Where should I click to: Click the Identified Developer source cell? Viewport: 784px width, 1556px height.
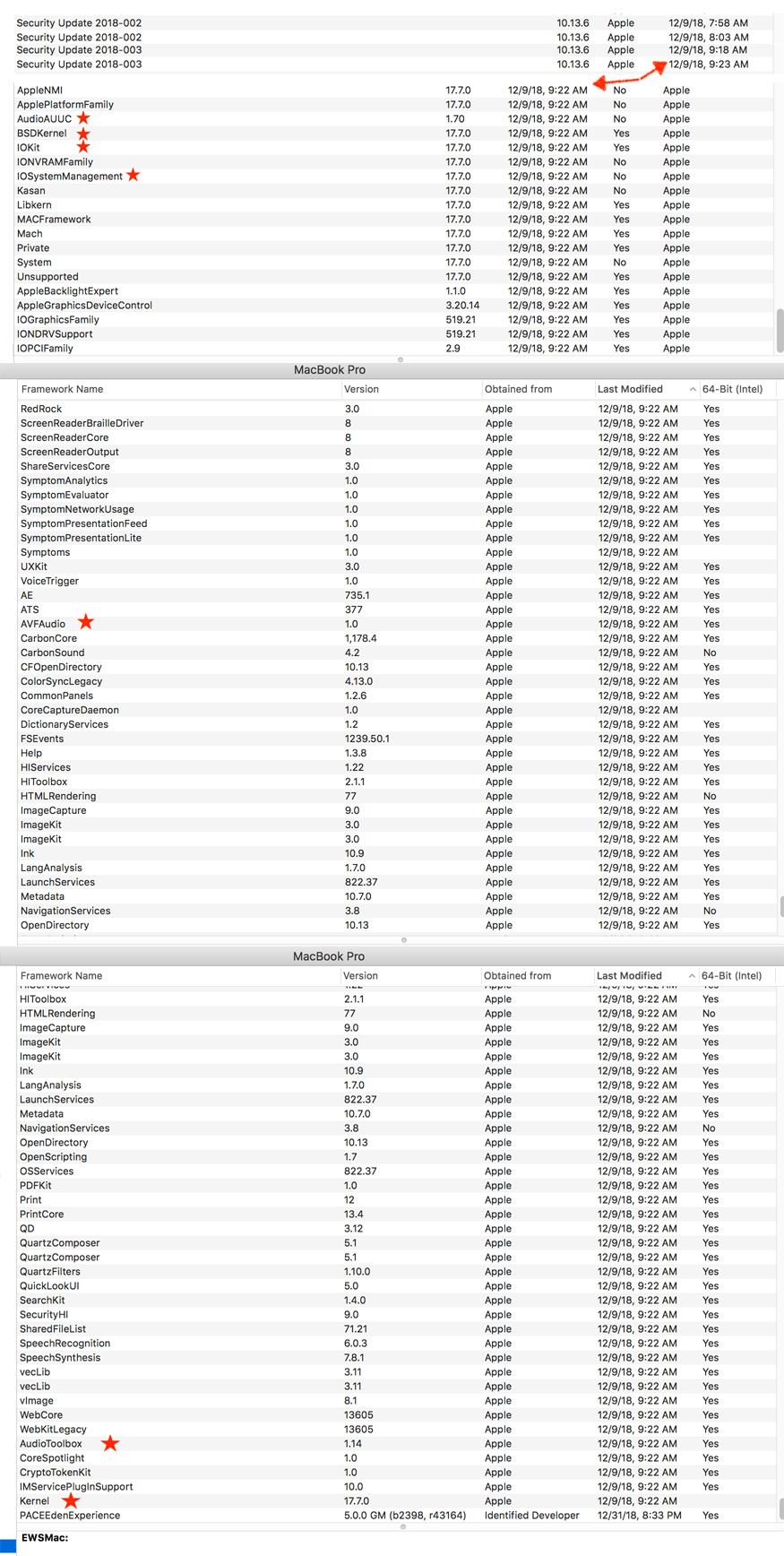[532, 1515]
